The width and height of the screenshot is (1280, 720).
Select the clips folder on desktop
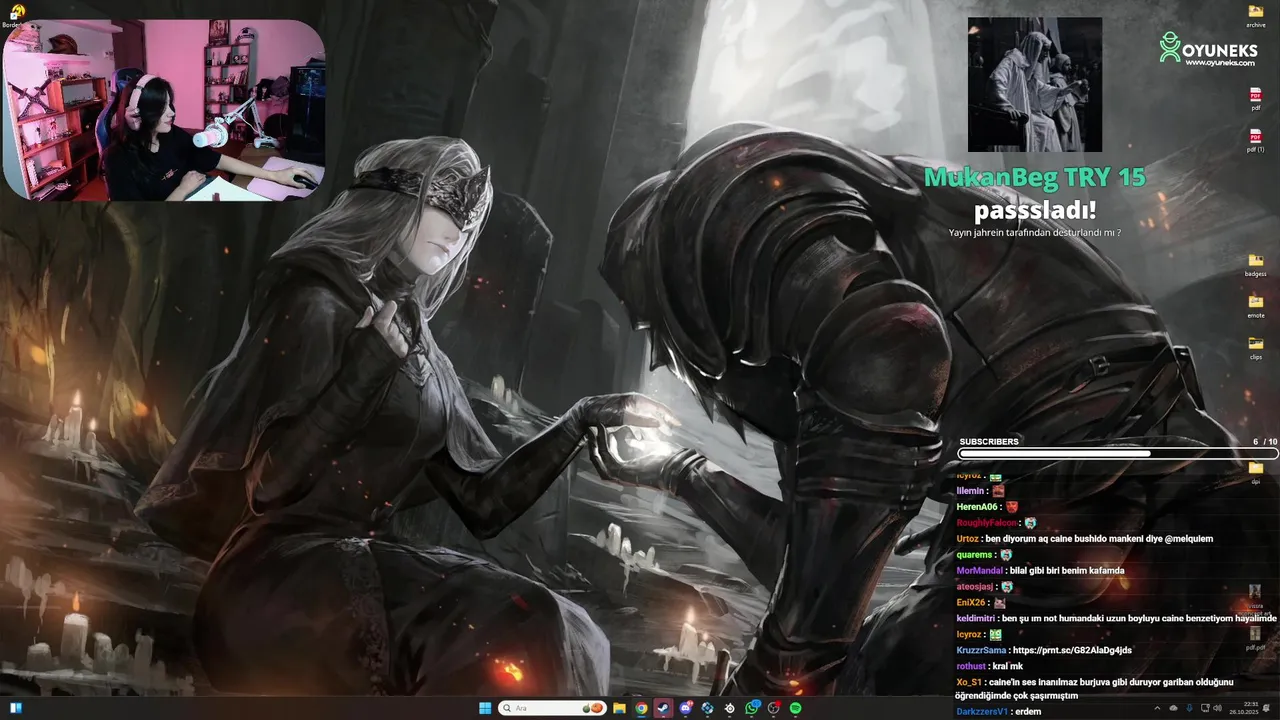coord(1256,348)
